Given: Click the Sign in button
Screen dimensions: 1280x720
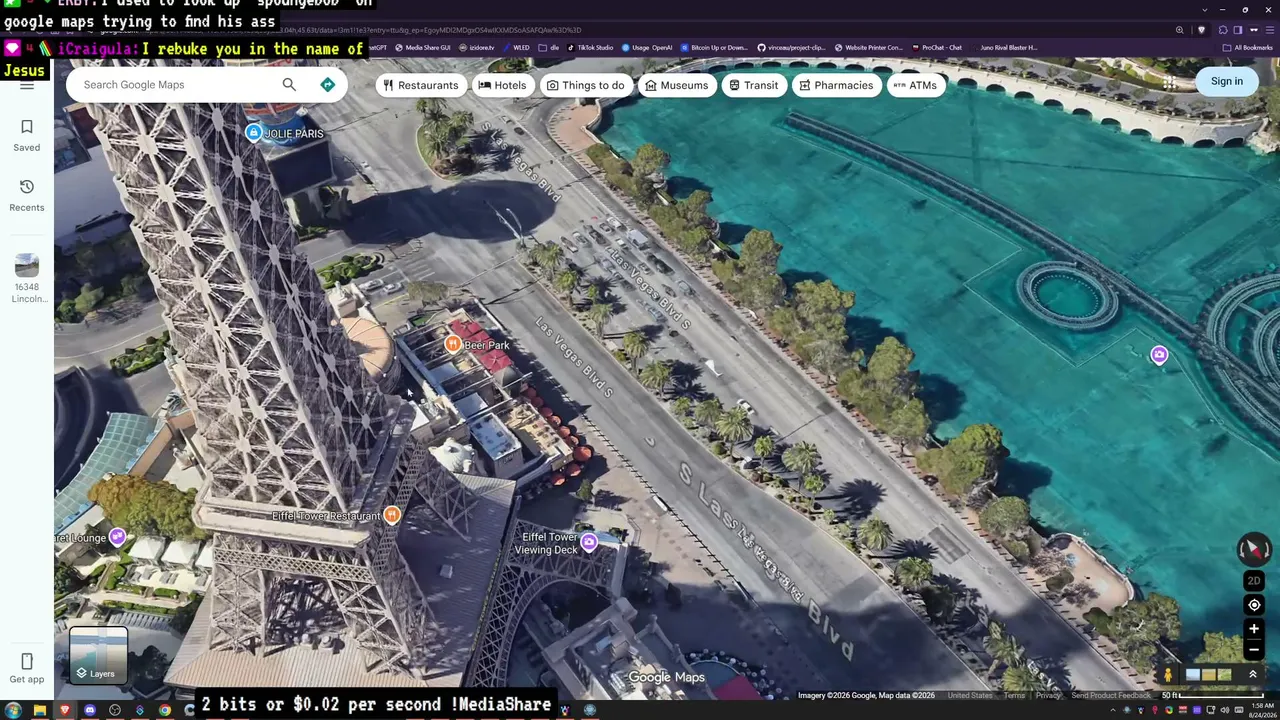Looking at the screenshot, I should 1226,82.
